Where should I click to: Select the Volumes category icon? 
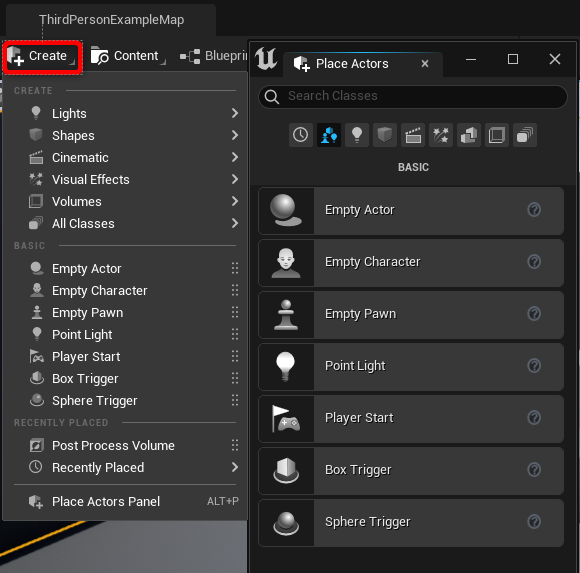[x=497, y=135]
